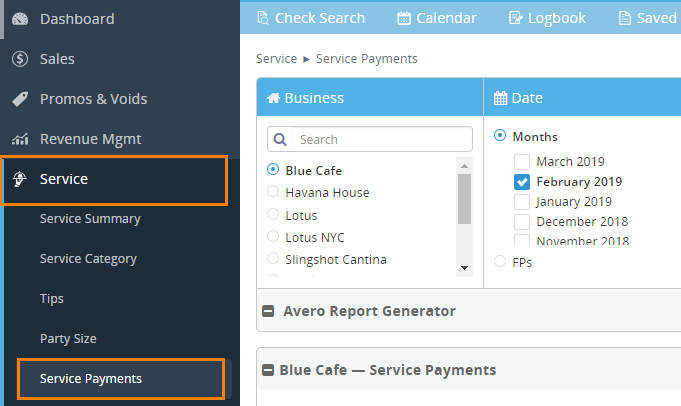Collapse the Avero Report Generator section
Viewport: 681px width, 406px height.
(268, 311)
